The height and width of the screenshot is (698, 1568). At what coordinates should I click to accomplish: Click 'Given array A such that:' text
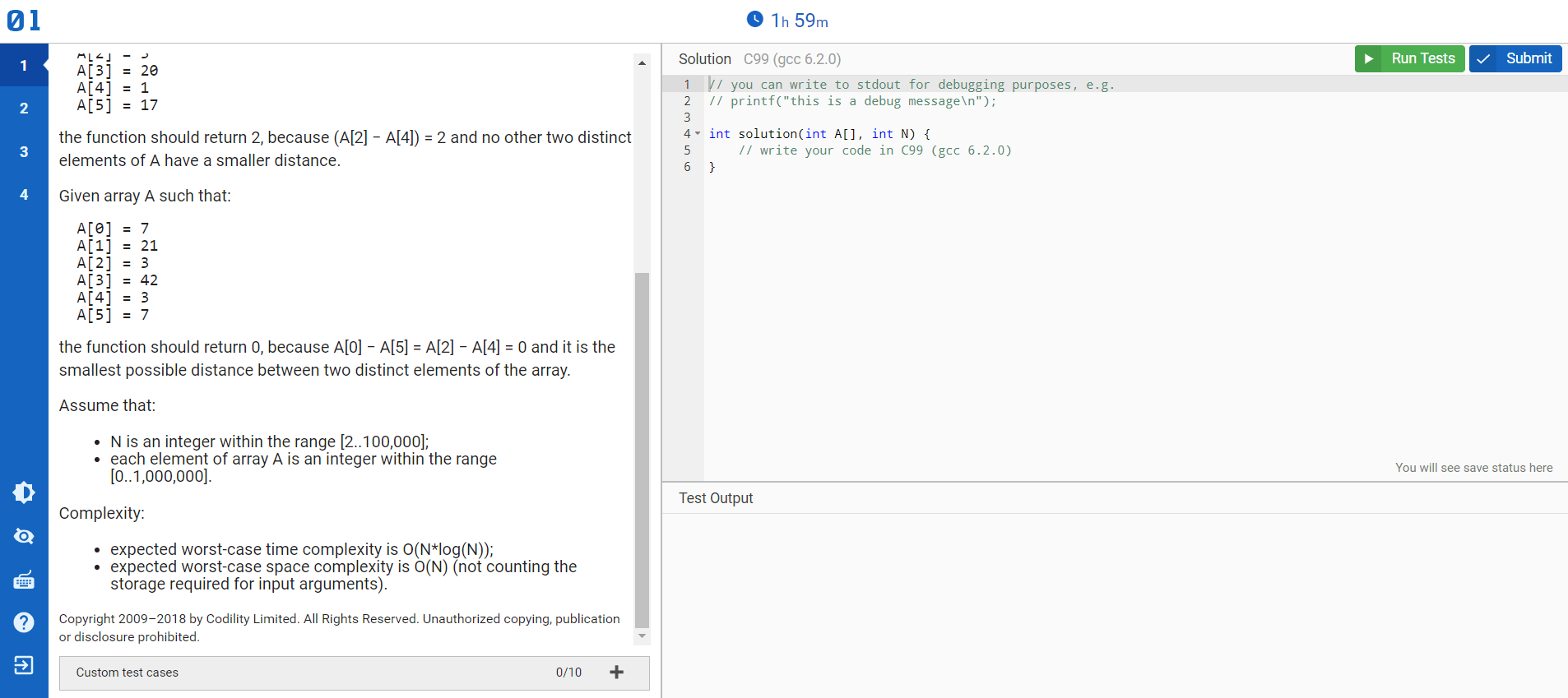click(145, 196)
